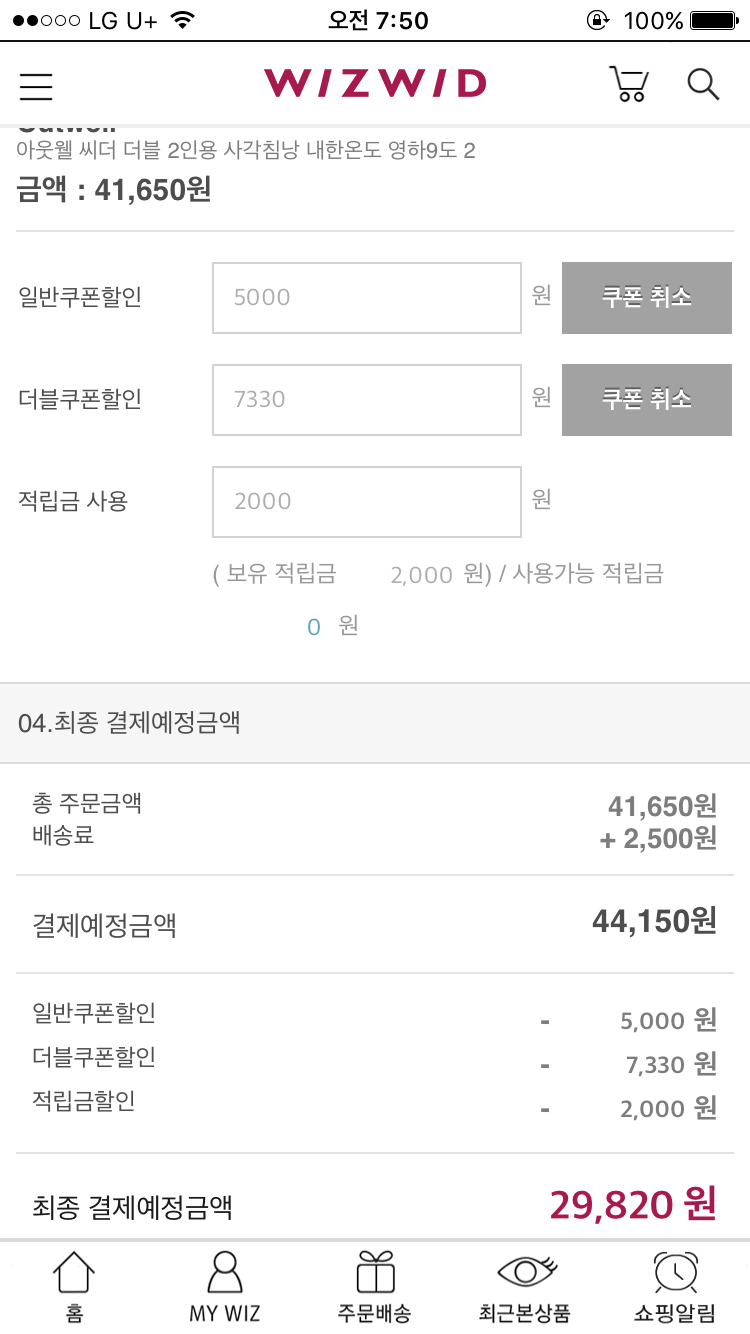This screenshot has height=1334, width=750.
Task: Tap the battery indicator in status bar
Action: [713, 20]
